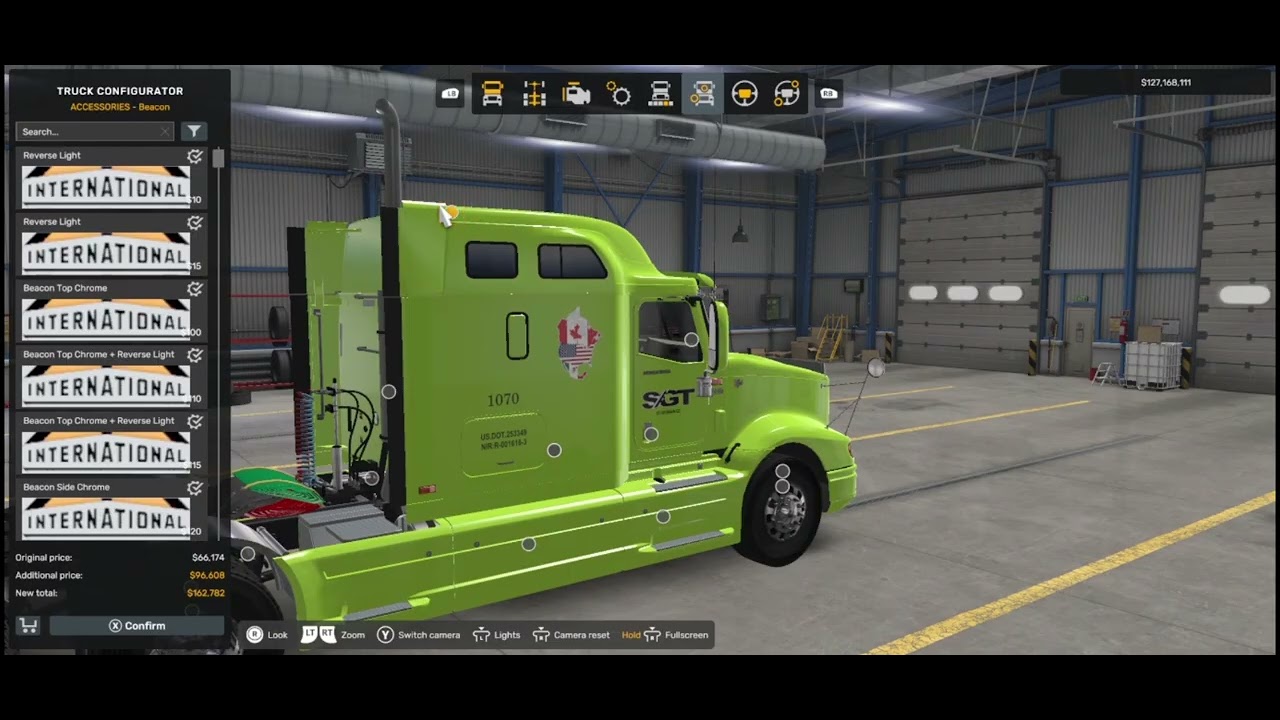The width and height of the screenshot is (1280, 720).
Task: Select accessory node on the hood mirror
Action: click(876, 368)
